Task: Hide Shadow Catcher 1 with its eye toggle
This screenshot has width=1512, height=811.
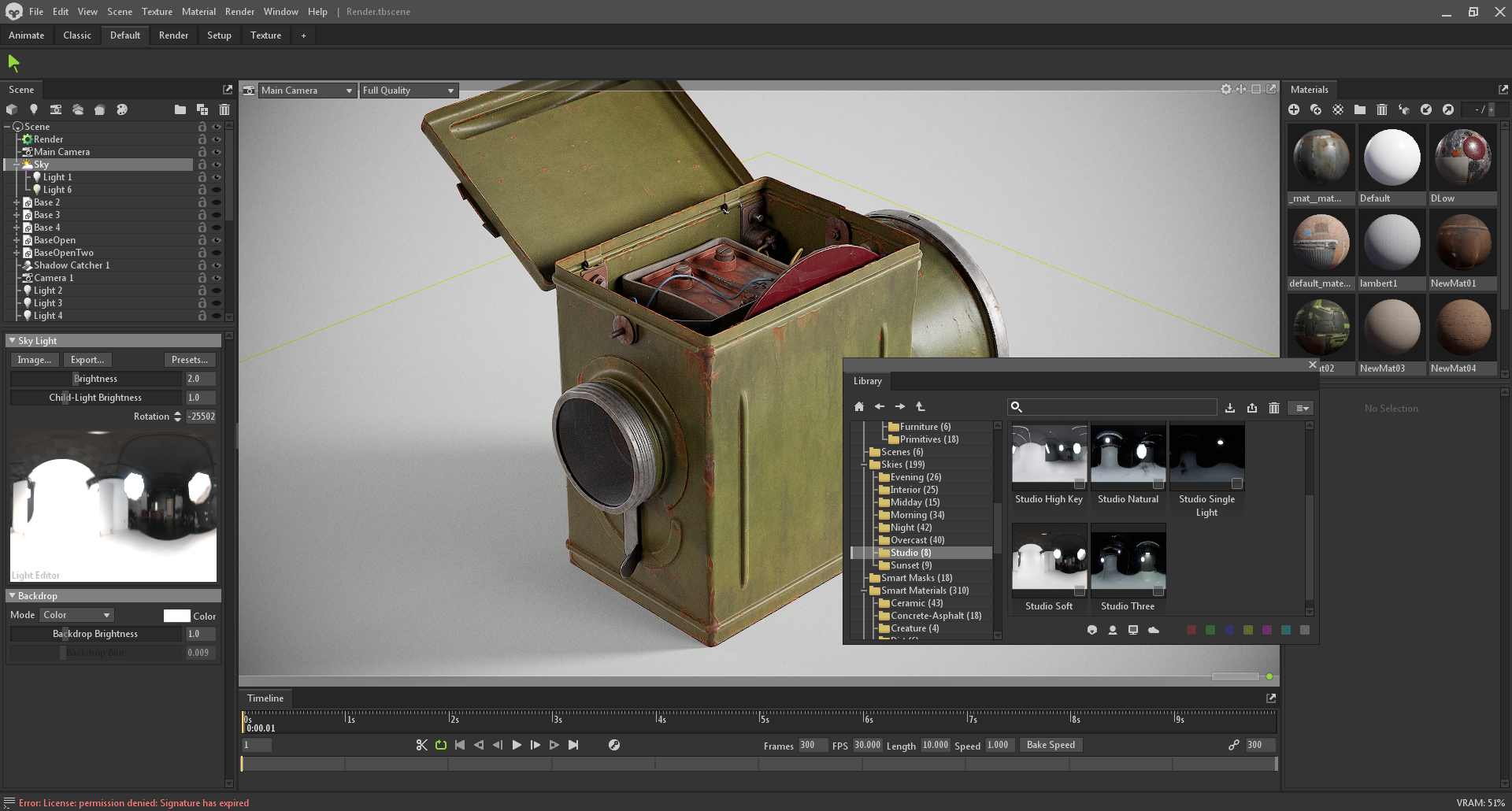Action: 217,265
